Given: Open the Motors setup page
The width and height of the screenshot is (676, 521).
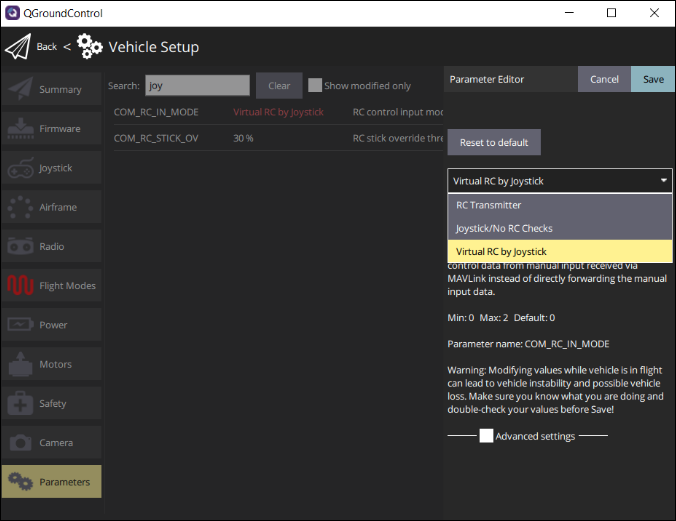Looking at the screenshot, I should click(x=51, y=364).
